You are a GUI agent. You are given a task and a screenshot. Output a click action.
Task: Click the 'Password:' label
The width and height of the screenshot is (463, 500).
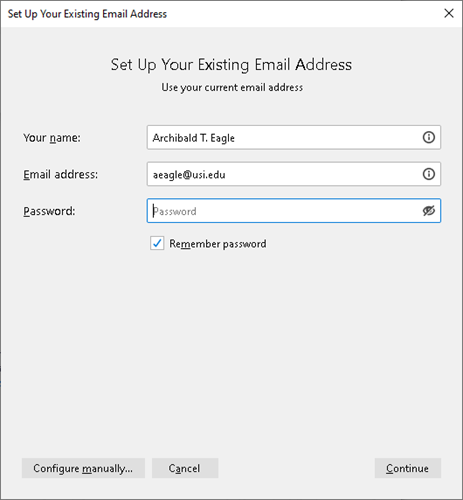(49, 211)
